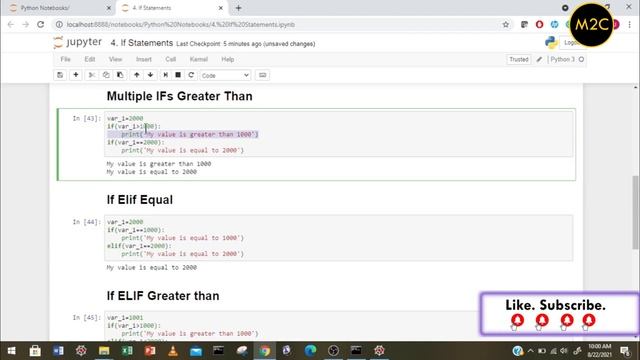Open the View menu

click(x=116, y=59)
